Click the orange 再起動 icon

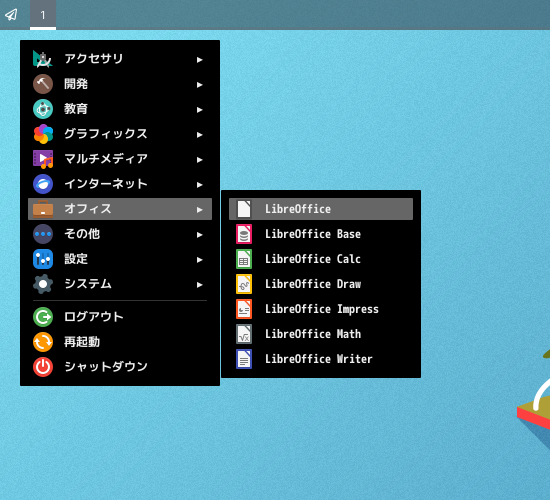point(43,342)
